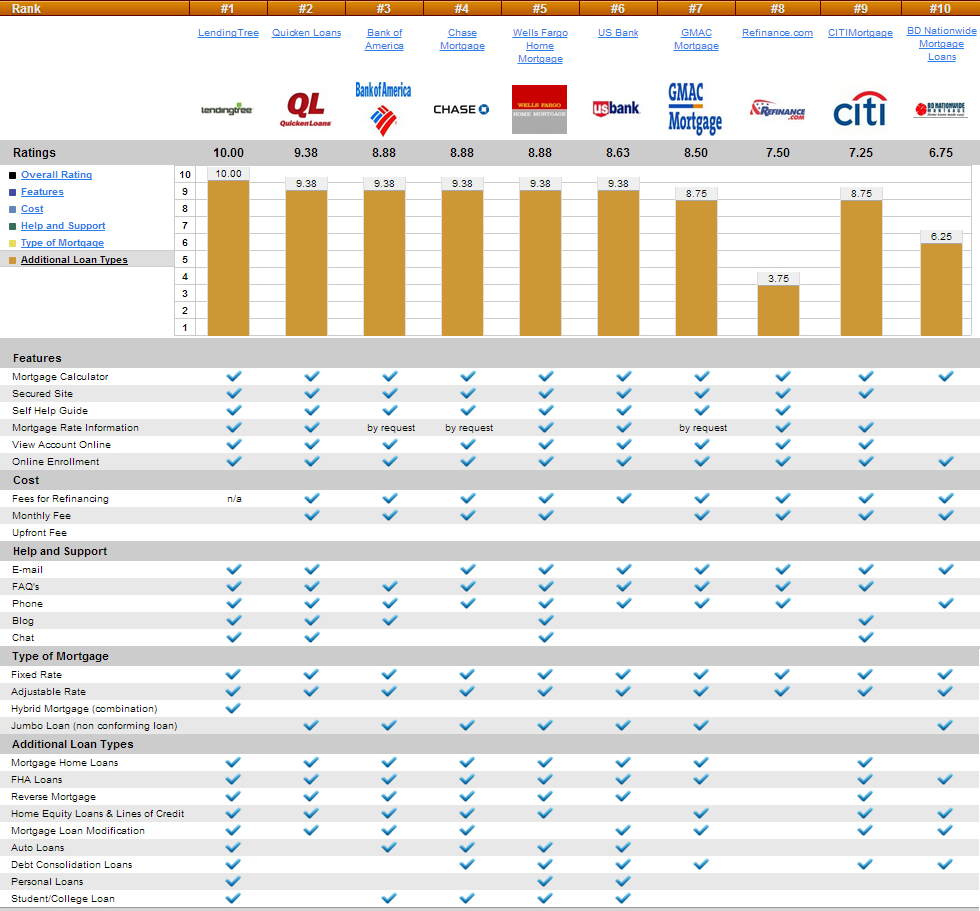This screenshot has width=980, height=911.
Task: Click Bank of America's Student/College Loan checkmark
Action: (389, 898)
